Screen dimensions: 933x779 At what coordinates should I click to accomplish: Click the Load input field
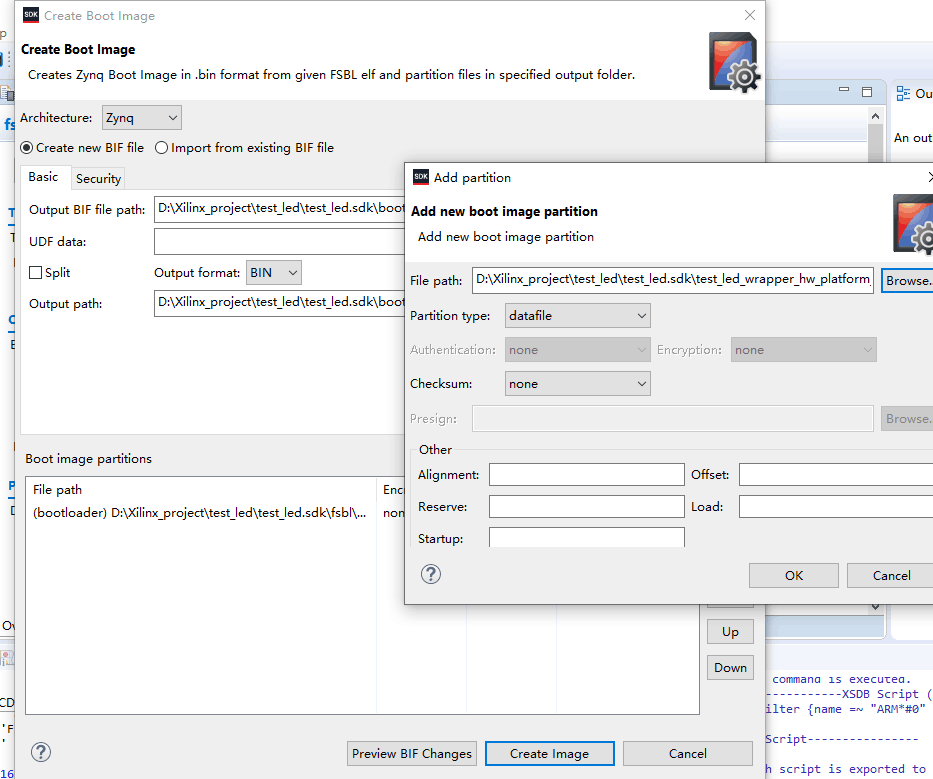point(836,506)
